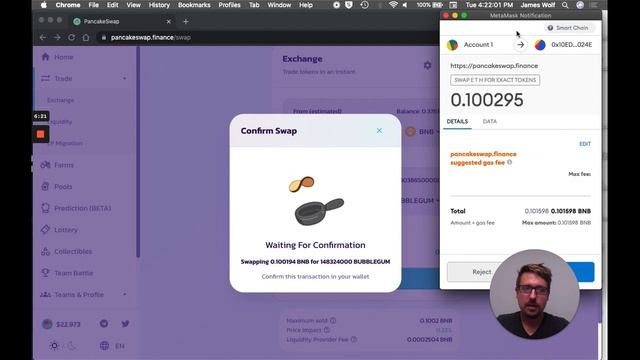Click the Chrome home icon
This screenshot has height=360, width=640.
pos(86,37)
